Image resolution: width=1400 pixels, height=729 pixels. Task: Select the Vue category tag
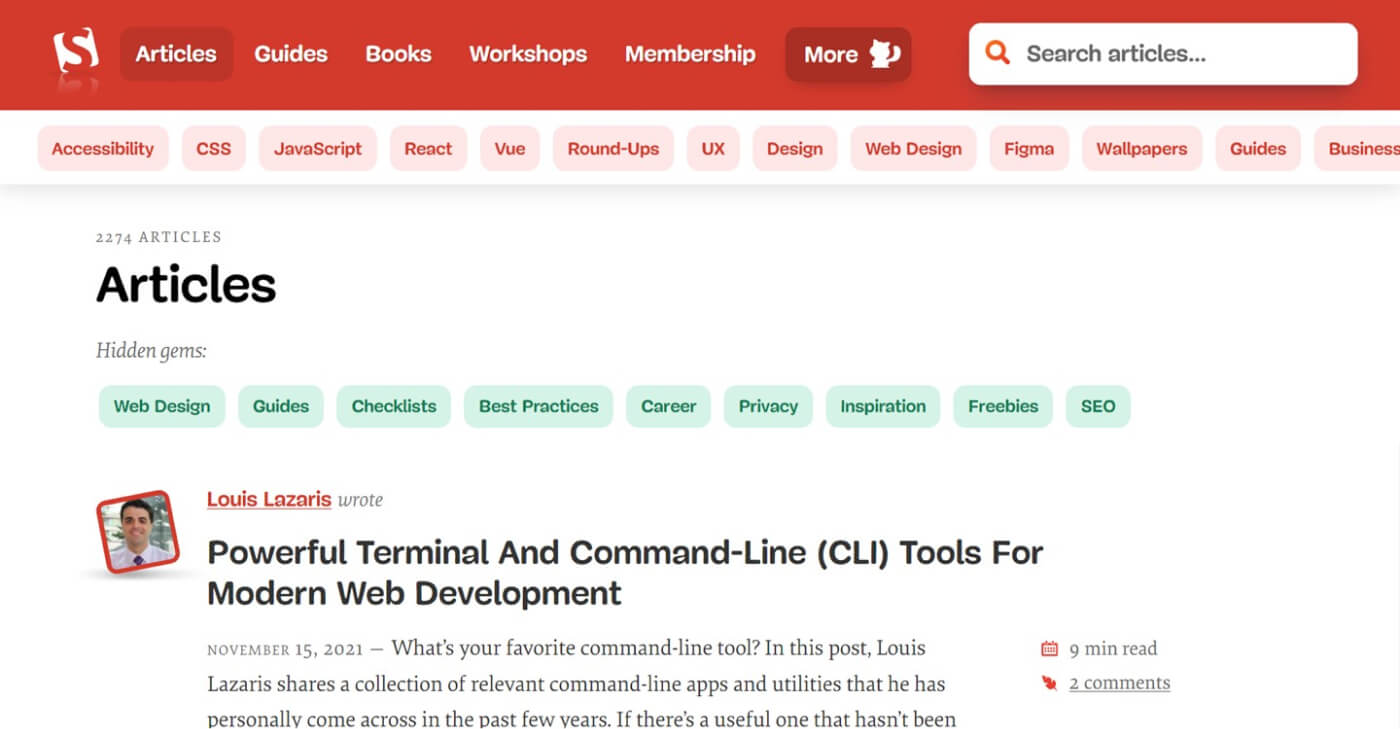pos(510,149)
